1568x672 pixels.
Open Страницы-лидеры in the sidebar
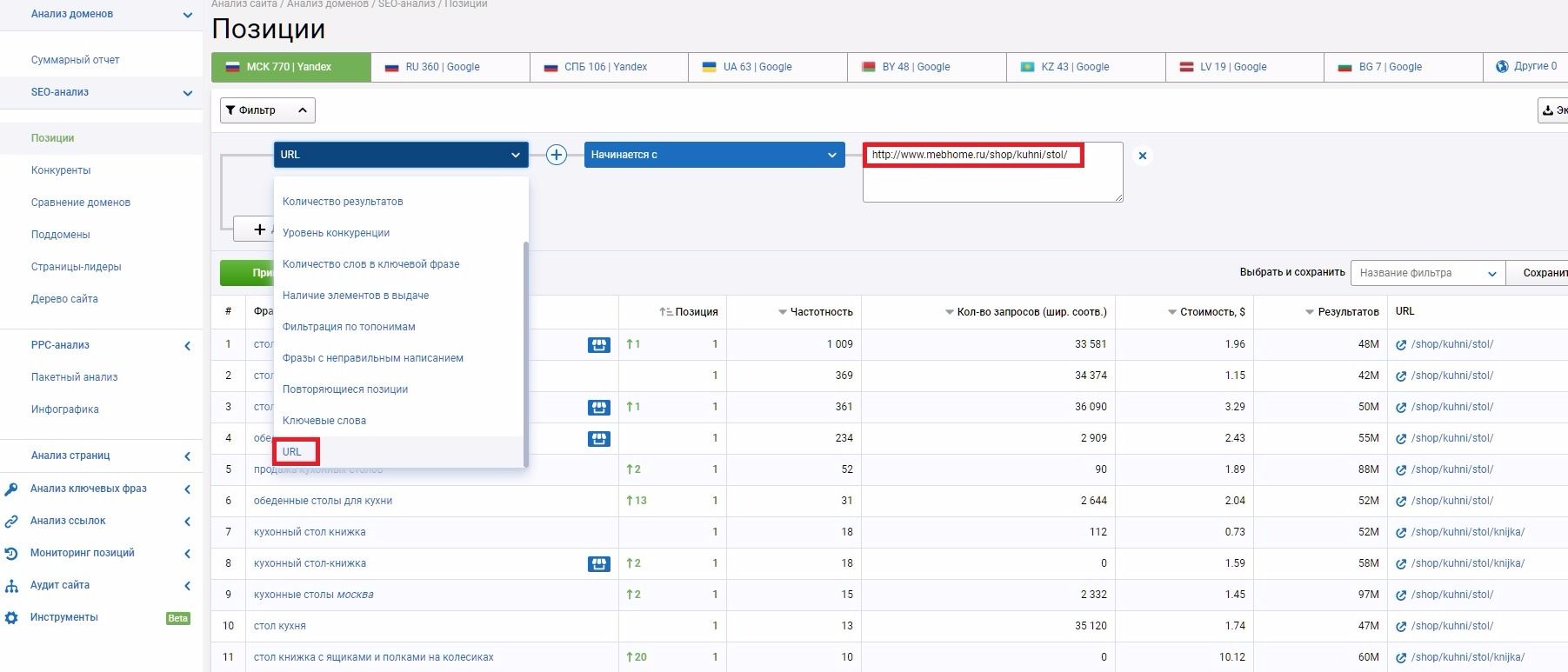77,267
